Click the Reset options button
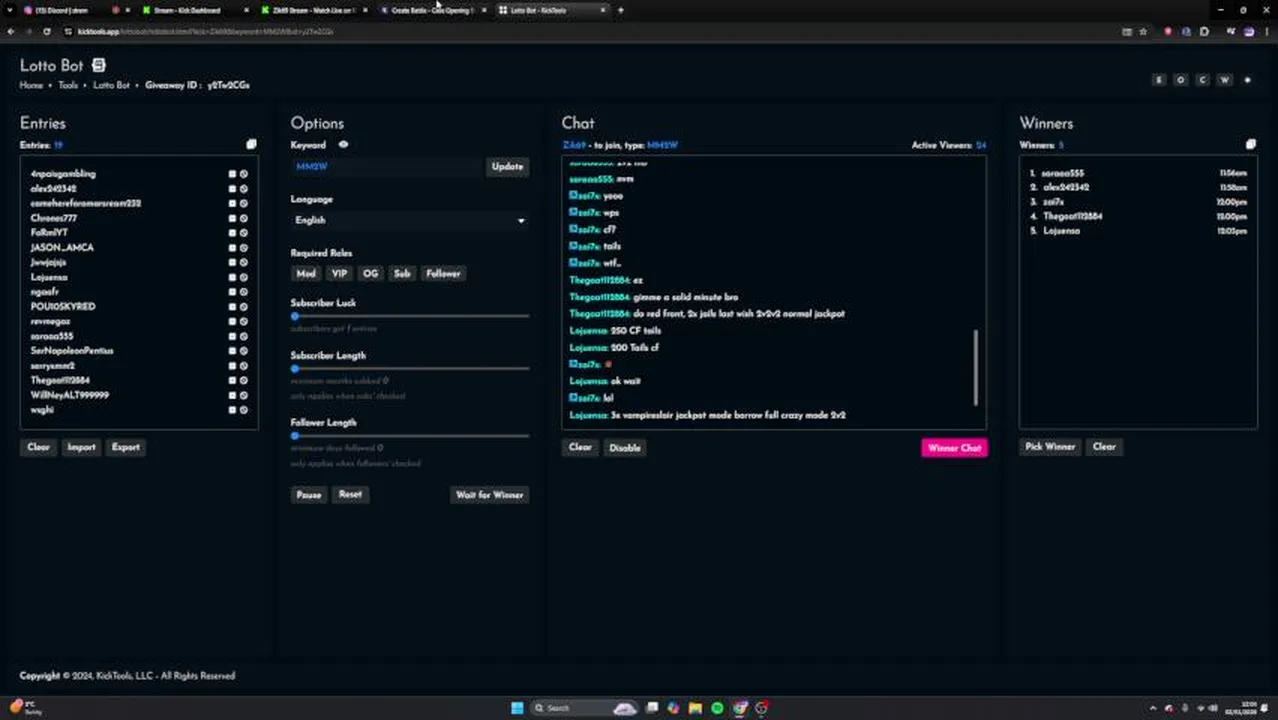 tap(350, 494)
